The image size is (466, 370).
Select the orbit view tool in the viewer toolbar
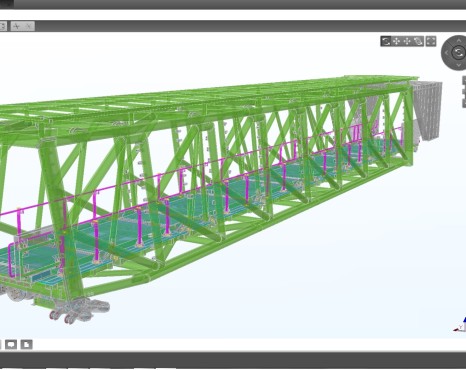[x=386, y=41]
